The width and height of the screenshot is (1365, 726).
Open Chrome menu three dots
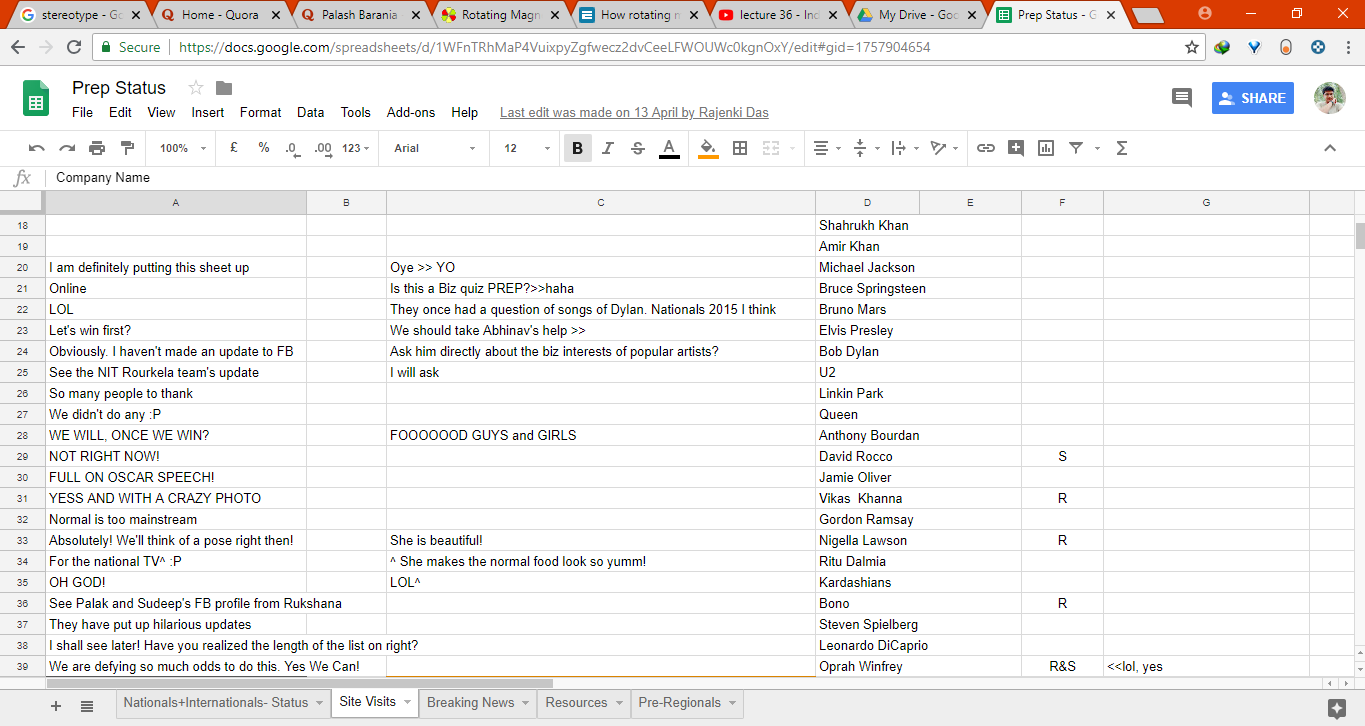tap(1347, 47)
